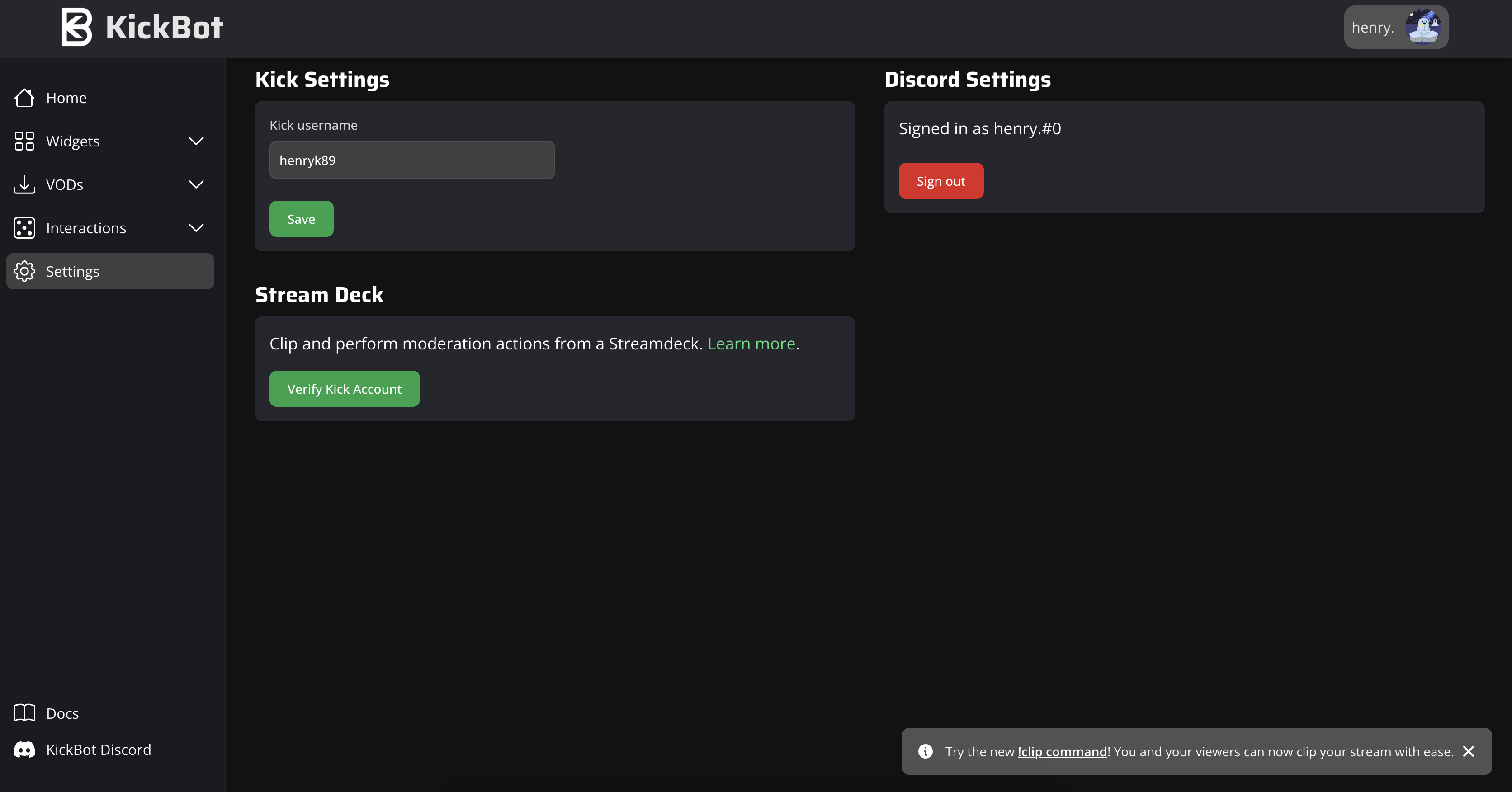Click the KickBot logo icon
Image resolution: width=1512 pixels, height=792 pixels.
(77, 27)
